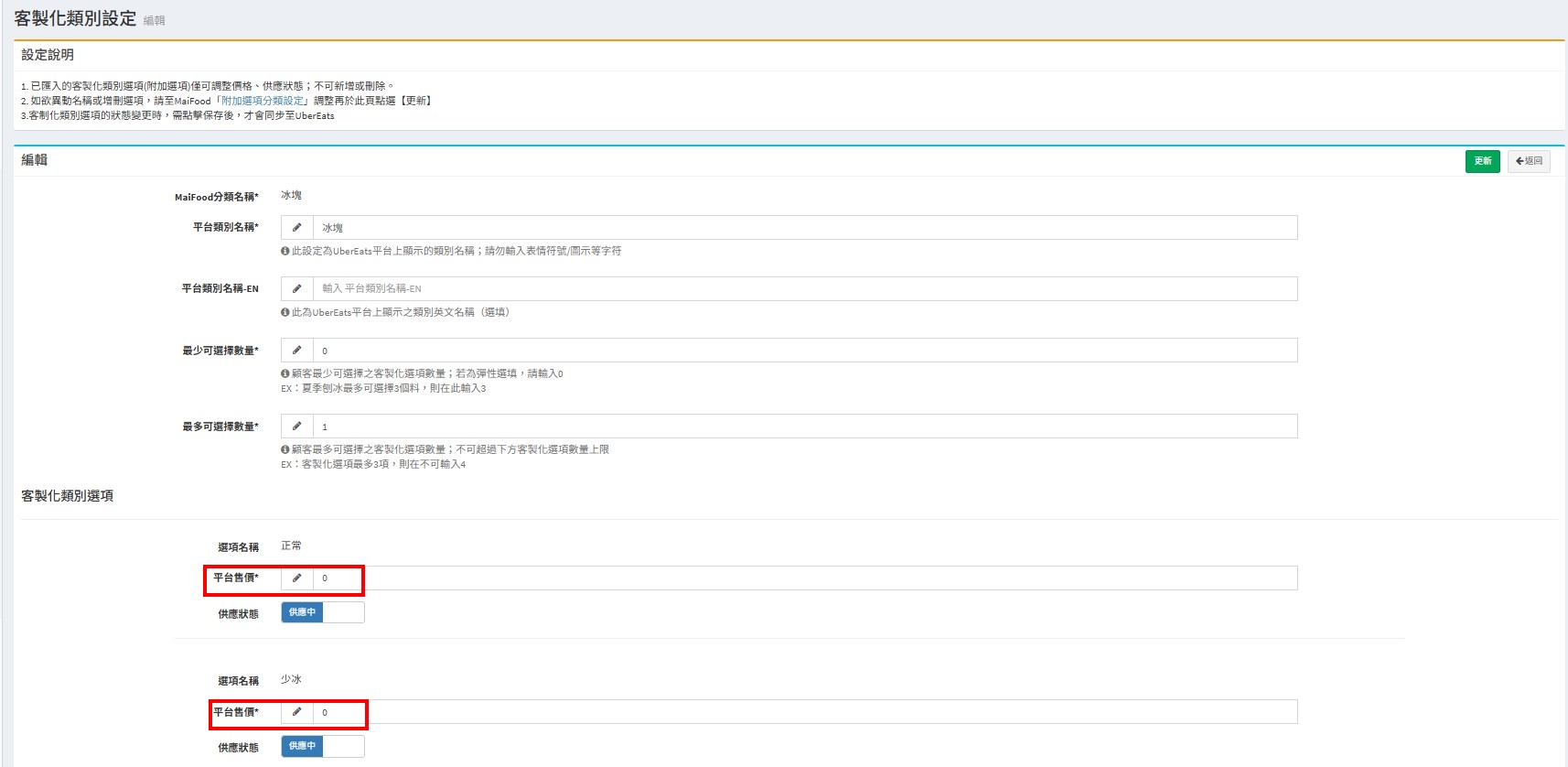Click the 返回 button to go back

(x=1529, y=161)
